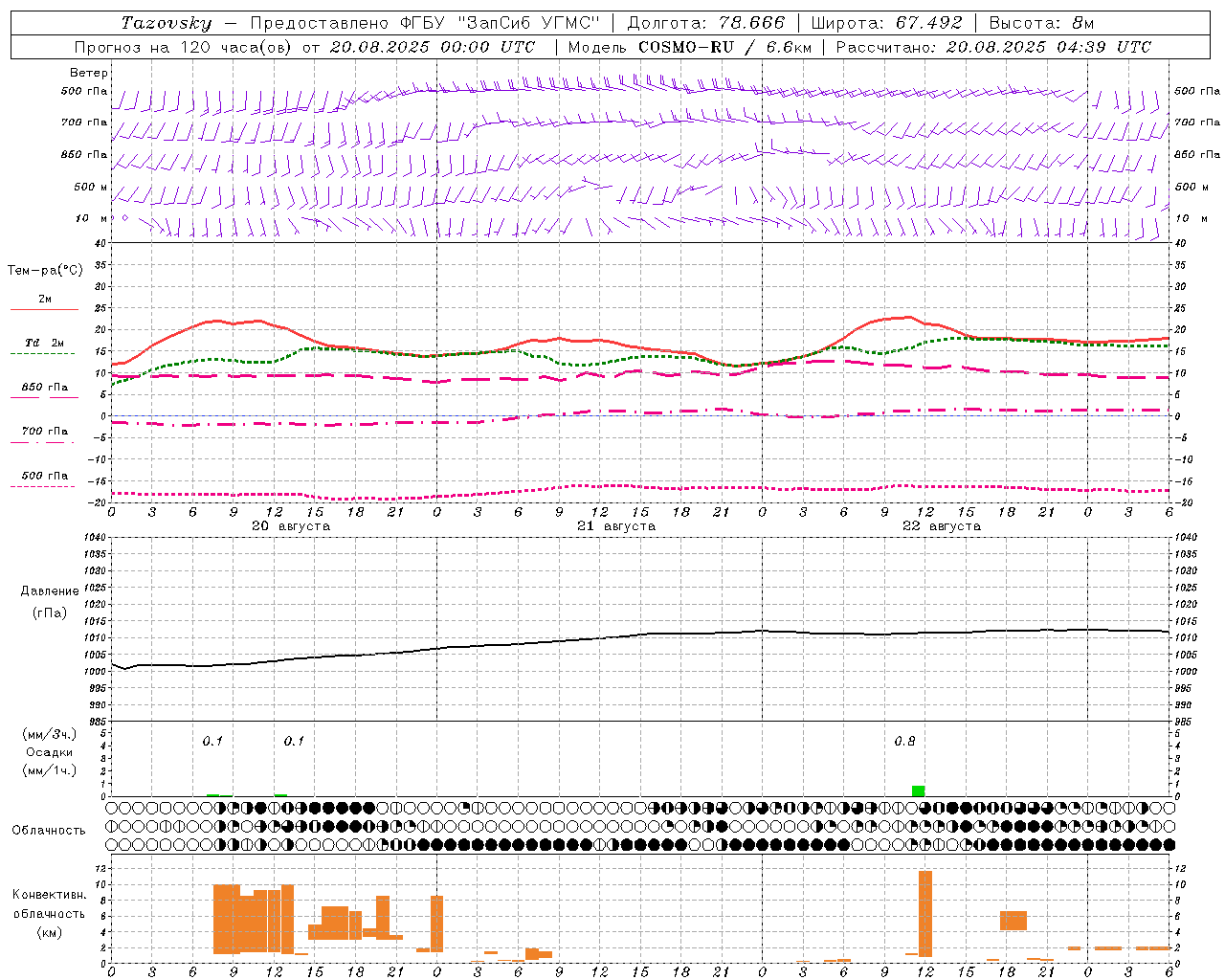Image resolution: width=1225 pixels, height=980 pixels.
Task: Click the Облачность cloud cover label
Action: [49, 831]
